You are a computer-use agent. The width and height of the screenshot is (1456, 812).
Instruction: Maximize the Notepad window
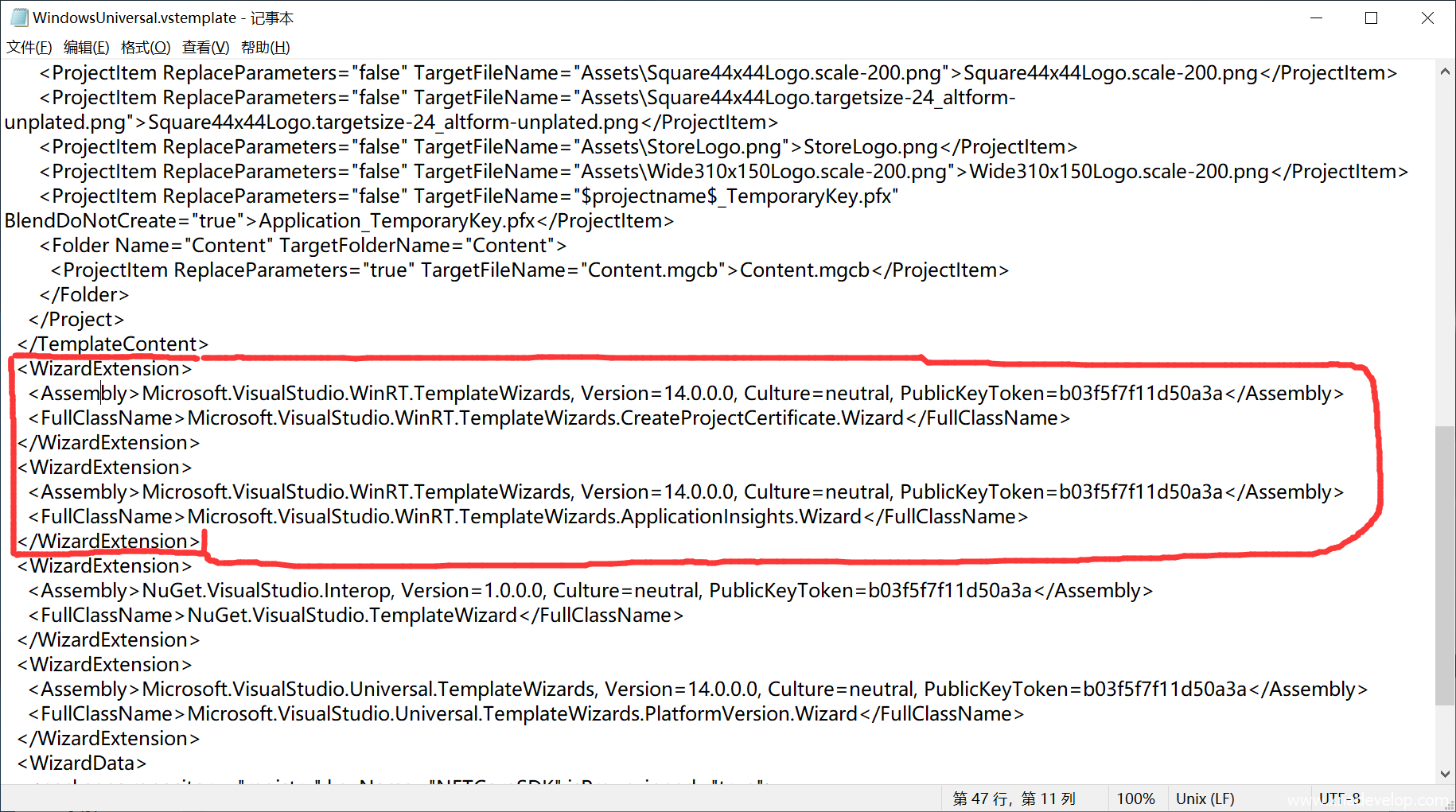click(1371, 17)
